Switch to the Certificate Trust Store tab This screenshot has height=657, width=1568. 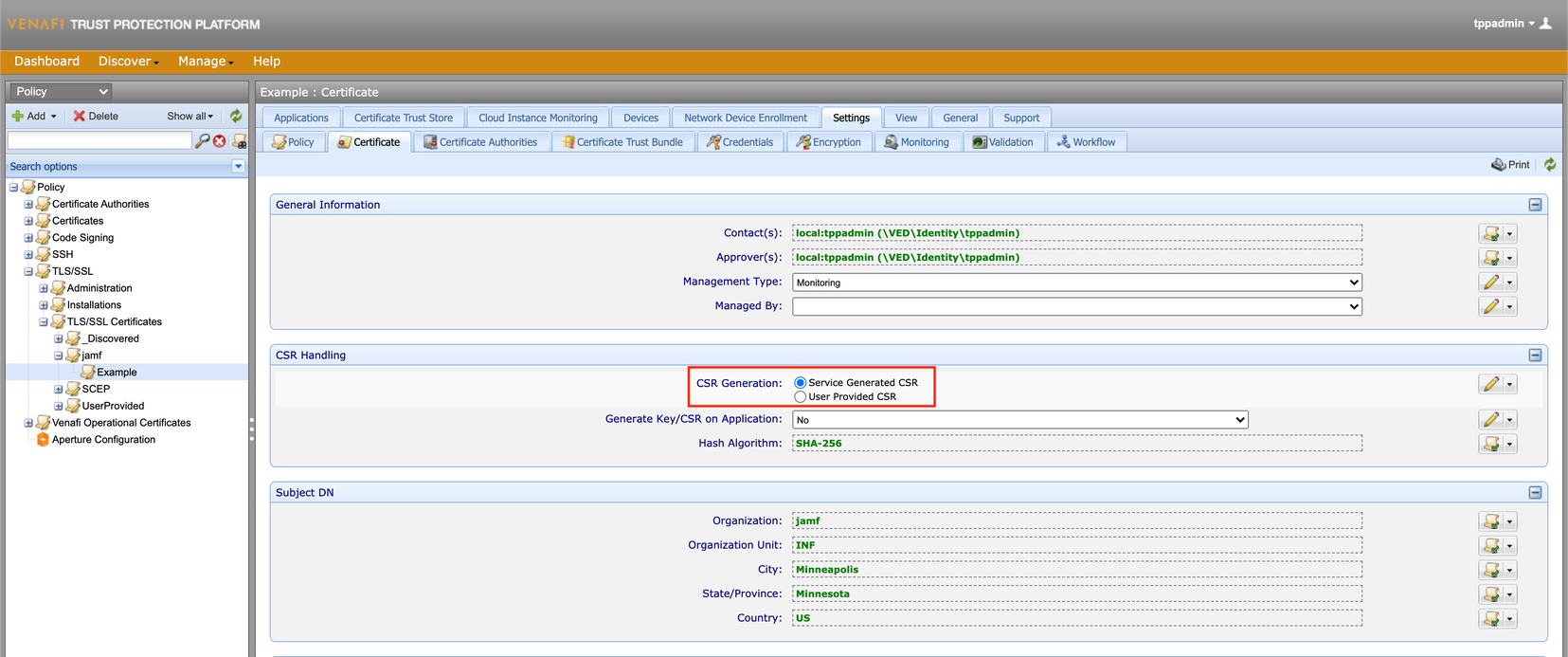coord(404,118)
